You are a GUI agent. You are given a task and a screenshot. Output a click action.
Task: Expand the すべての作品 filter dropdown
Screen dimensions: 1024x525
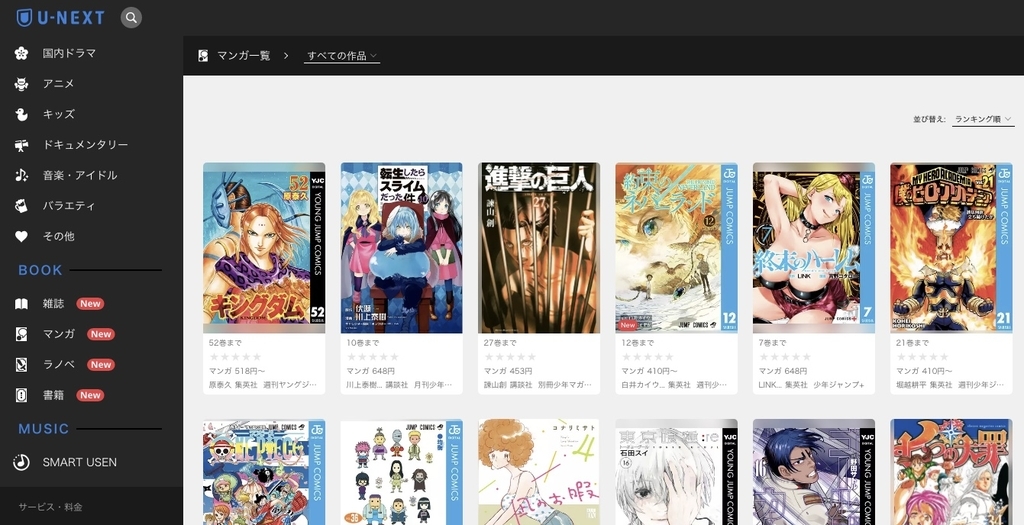point(342,56)
